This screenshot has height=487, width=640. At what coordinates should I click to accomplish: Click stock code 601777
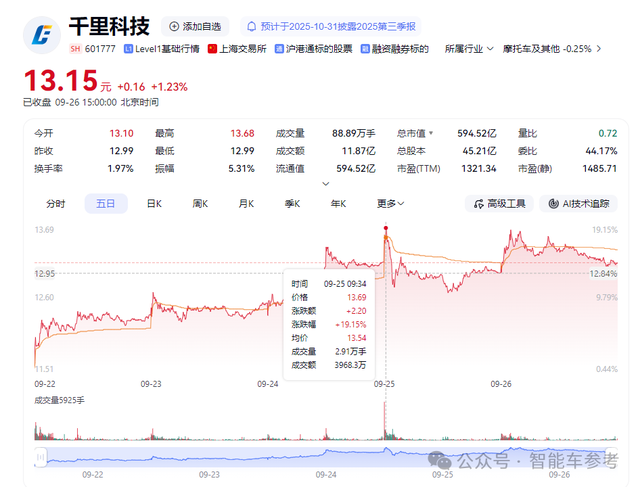tap(100, 49)
